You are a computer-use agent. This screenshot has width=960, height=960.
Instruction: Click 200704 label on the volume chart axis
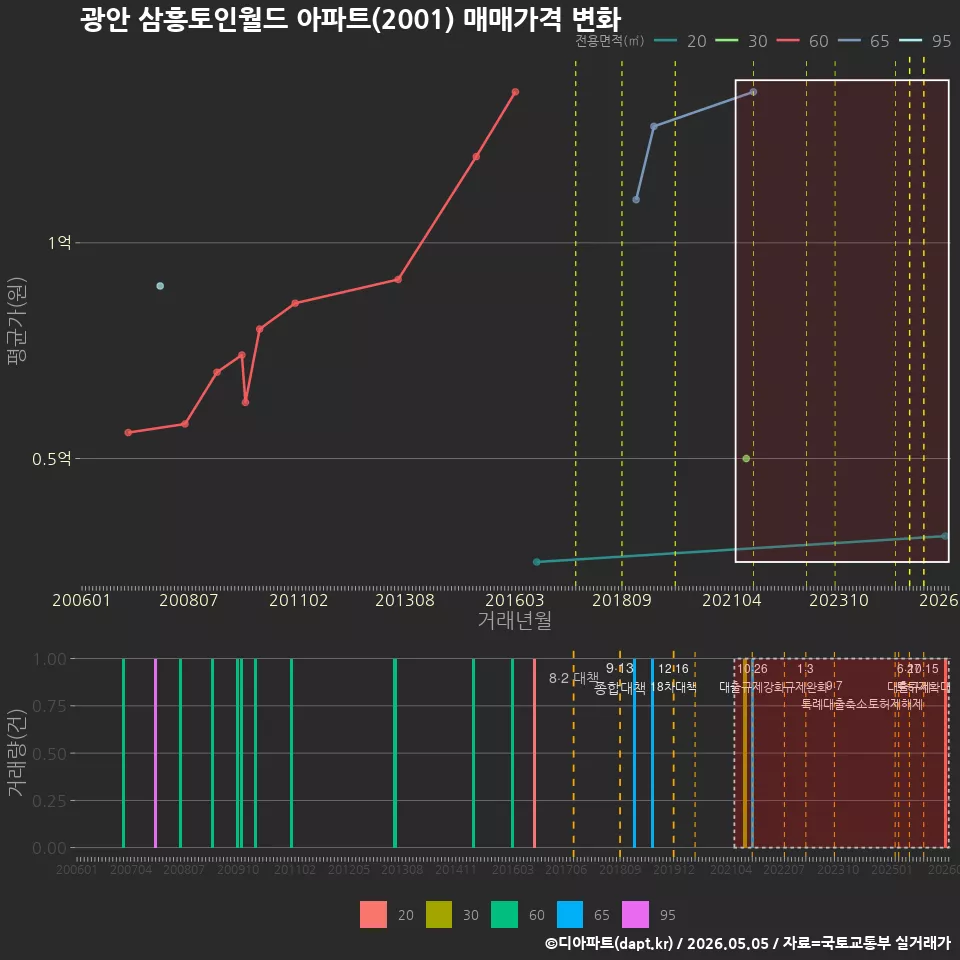[x=130, y=869]
